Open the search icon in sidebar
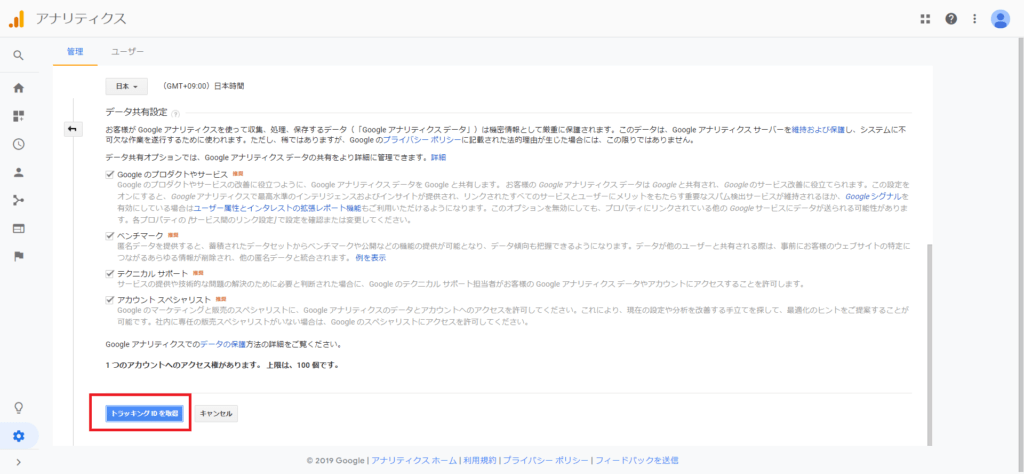The image size is (1024, 474). [18, 55]
